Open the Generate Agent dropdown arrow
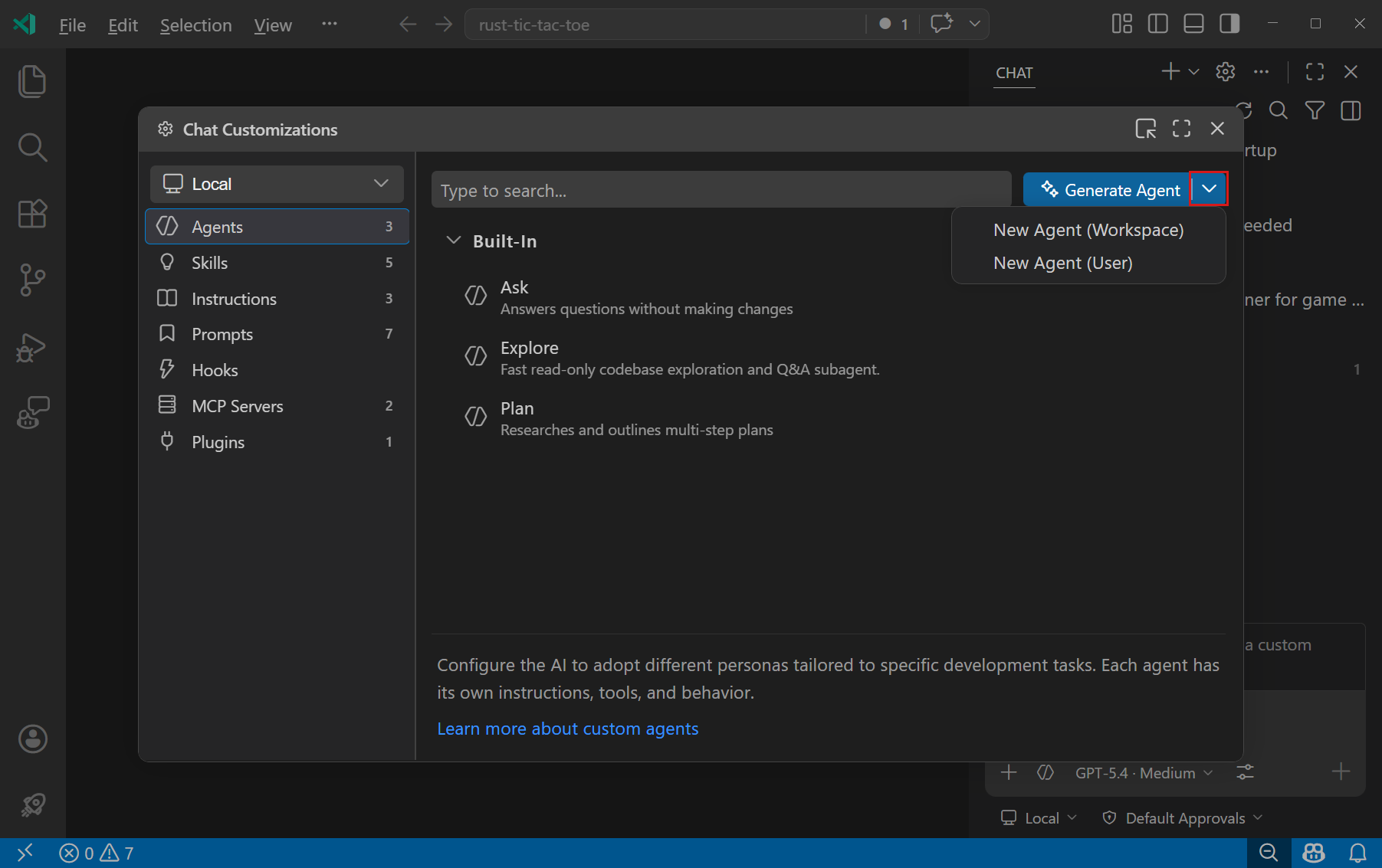The width and height of the screenshot is (1382, 868). pyautogui.click(x=1208, y=188)
